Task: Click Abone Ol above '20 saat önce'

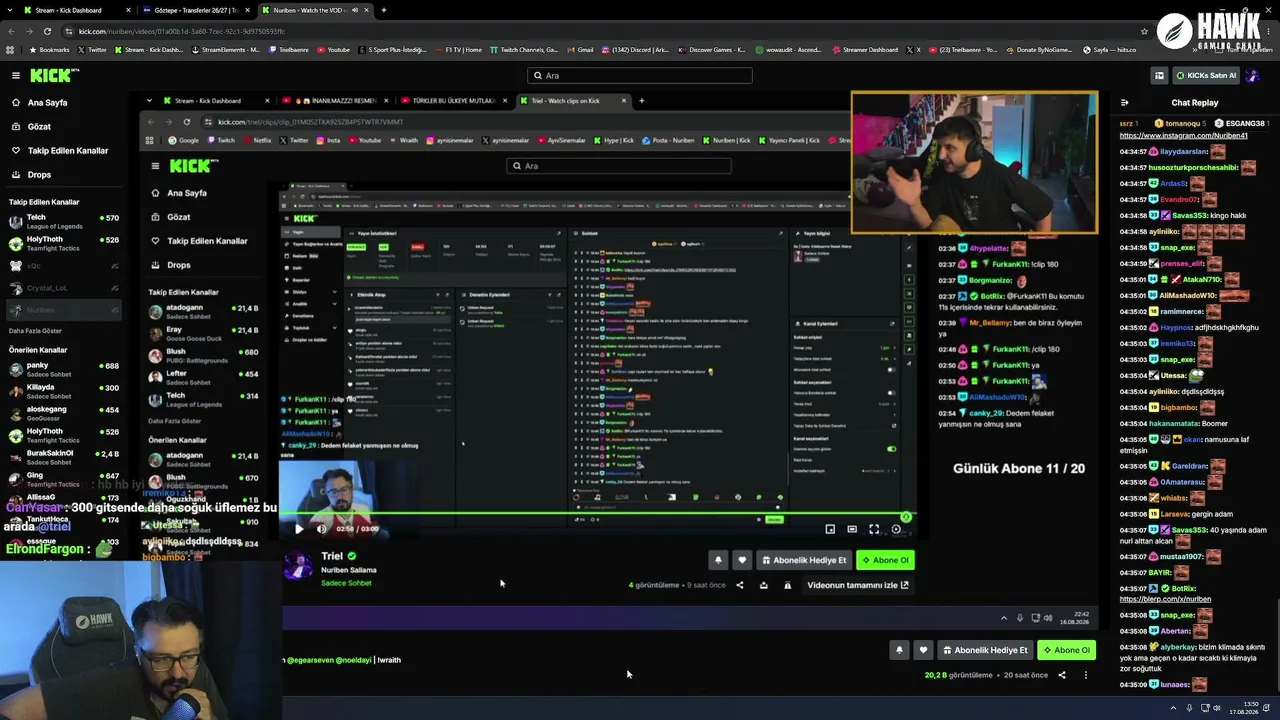Action: coord(1066,650)
